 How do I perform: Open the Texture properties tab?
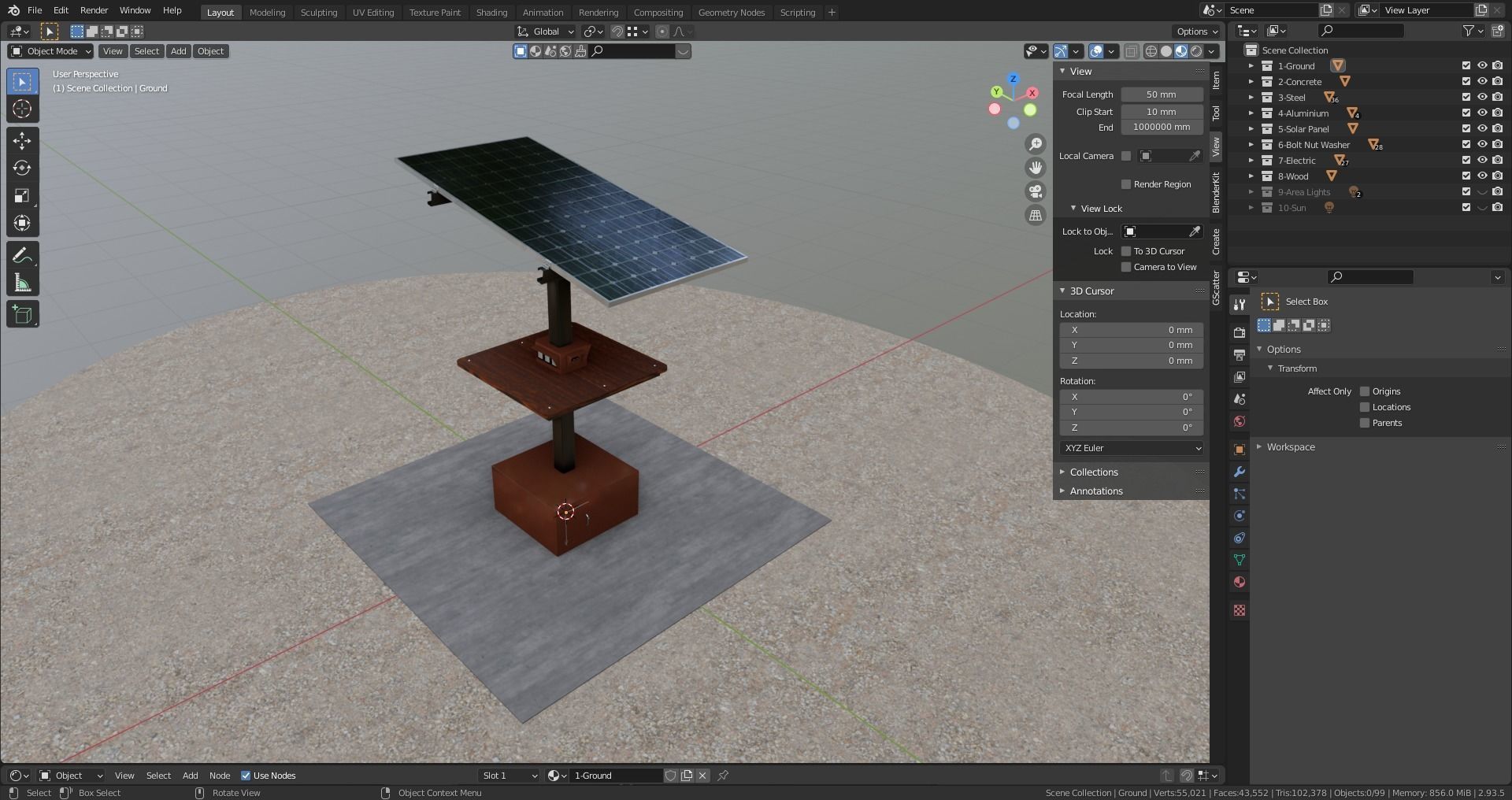(1239, 610)
